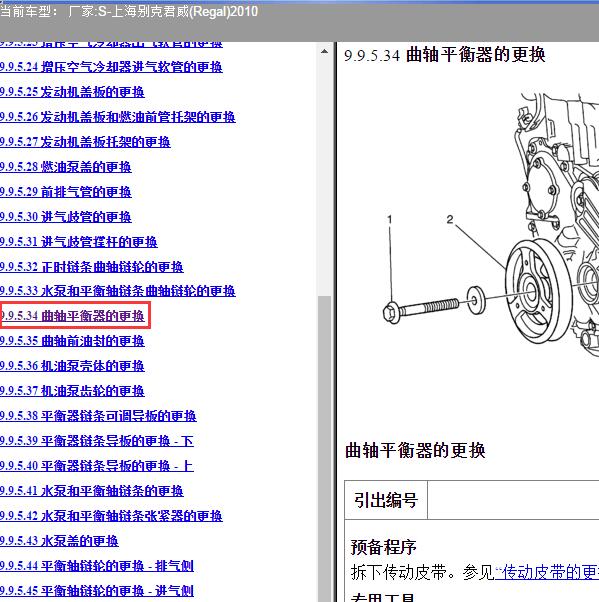The image size is (599, 602).
Task: Open link 9.9.5.24 增压空气冷却器进气软管的更换
Action: tap(111, 67)
